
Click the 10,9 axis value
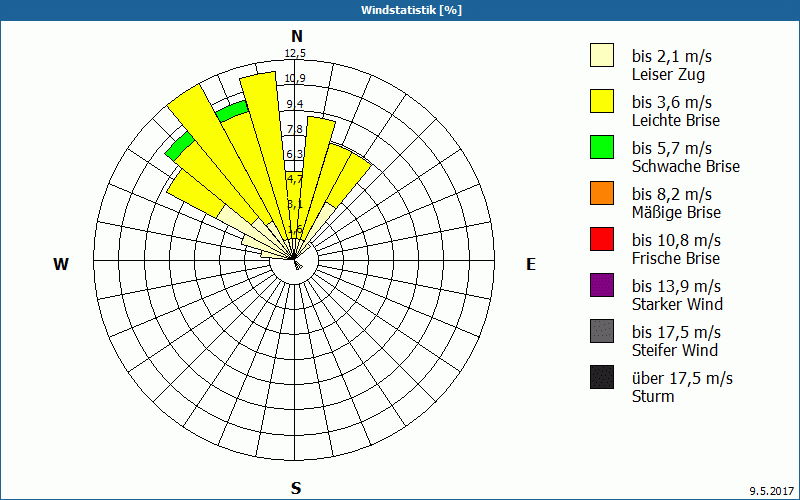coord(295,78)
